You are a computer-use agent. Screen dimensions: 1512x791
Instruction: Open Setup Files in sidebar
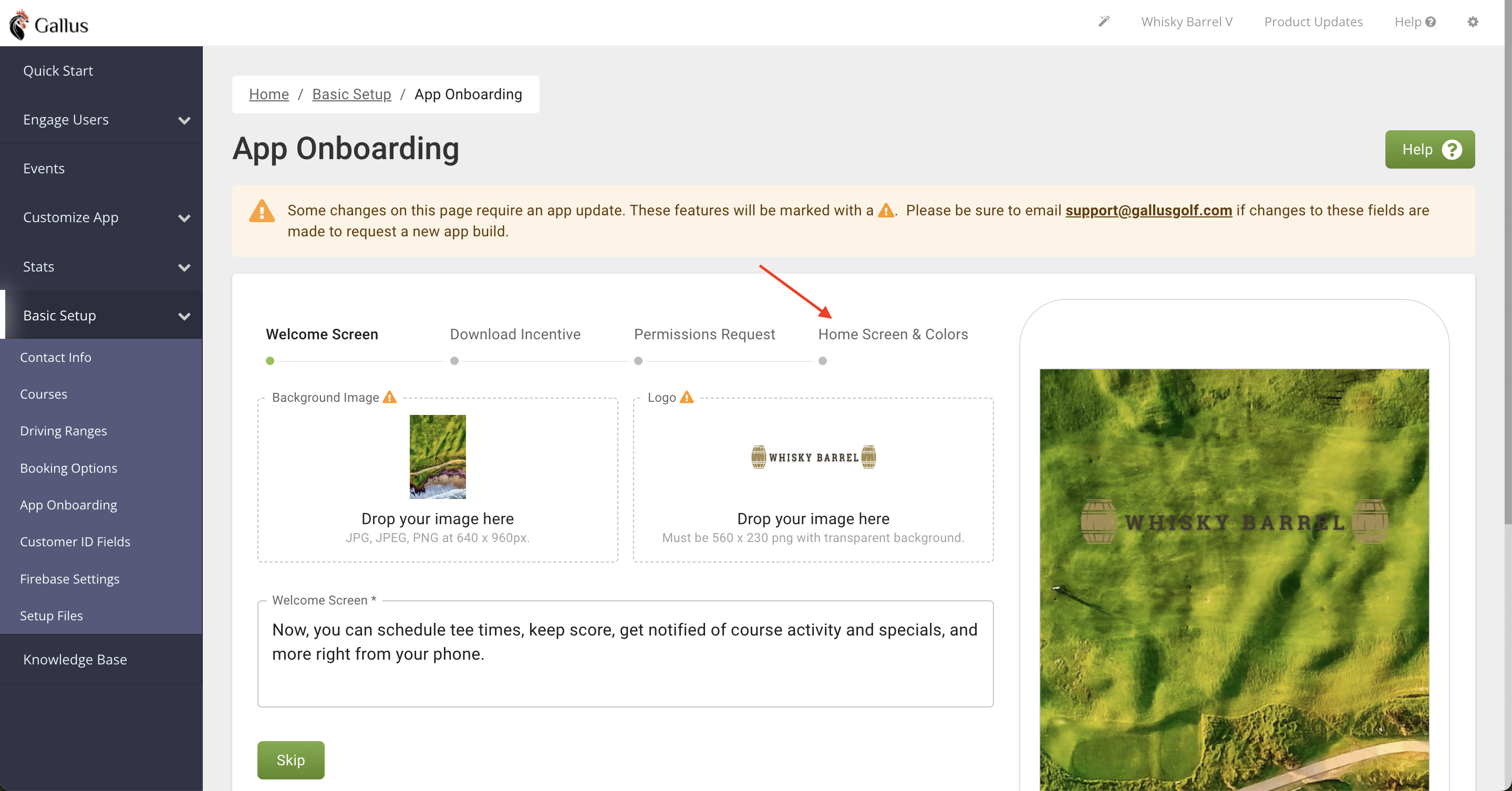point(101,616)
